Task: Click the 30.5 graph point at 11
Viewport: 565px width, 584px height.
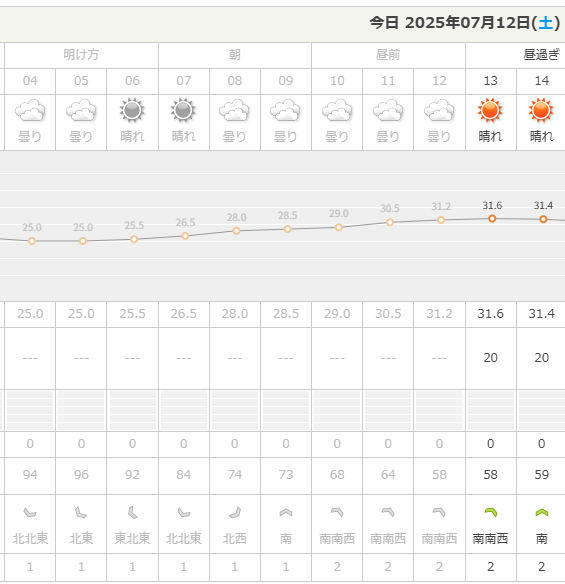Action: 390,222
